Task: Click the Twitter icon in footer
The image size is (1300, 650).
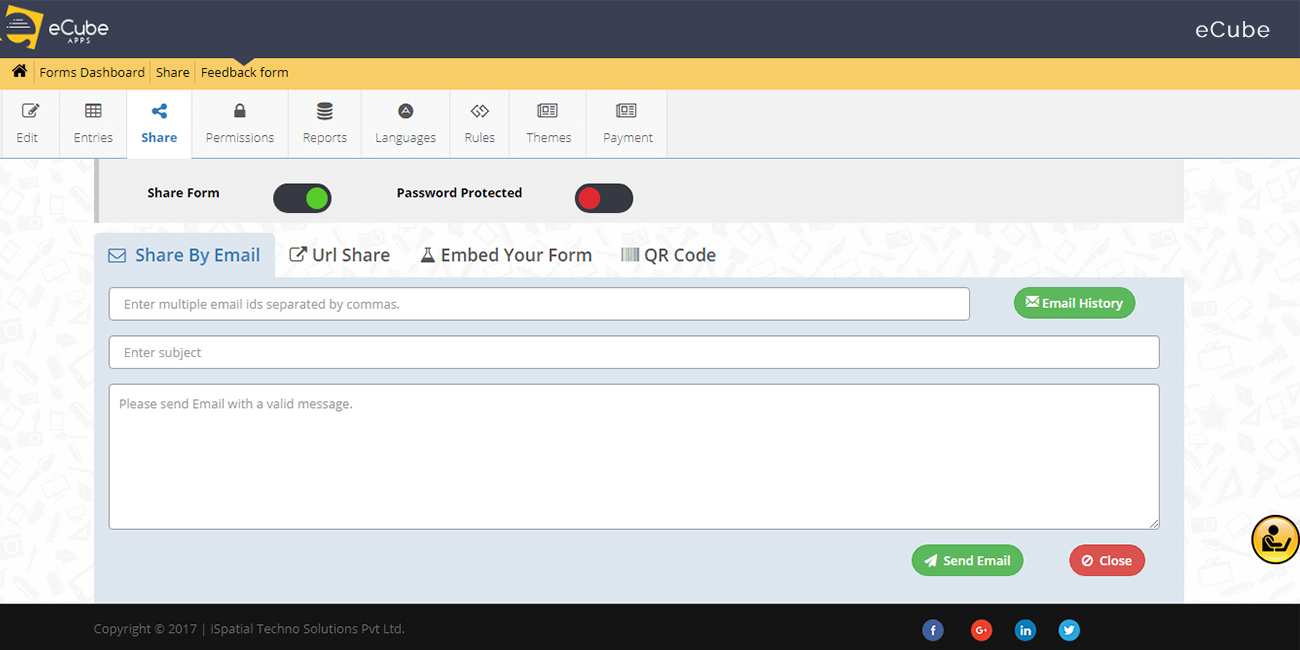Action: pos(1069,630)
